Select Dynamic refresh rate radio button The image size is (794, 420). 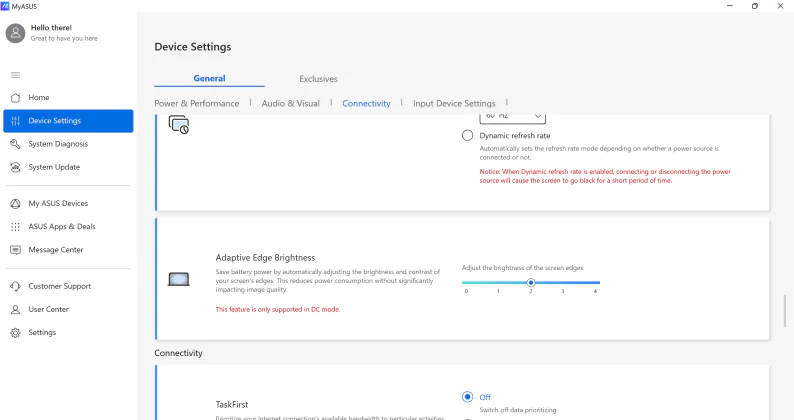tap(467, 136)
